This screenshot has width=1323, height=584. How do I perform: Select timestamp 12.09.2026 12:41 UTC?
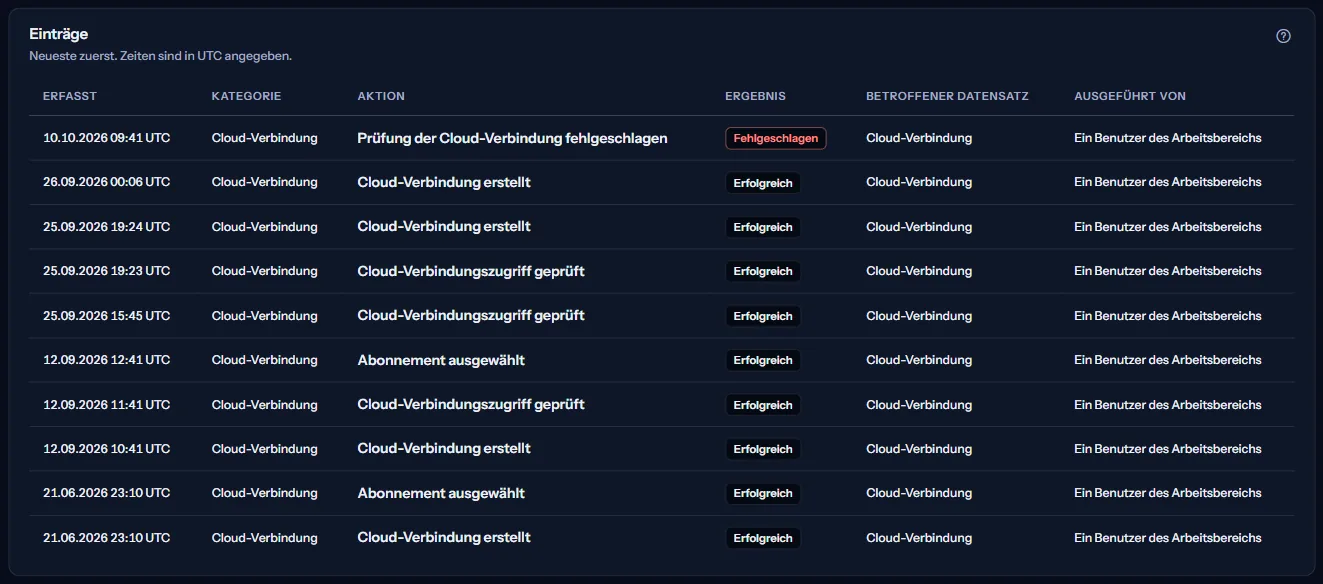[106, 360]
